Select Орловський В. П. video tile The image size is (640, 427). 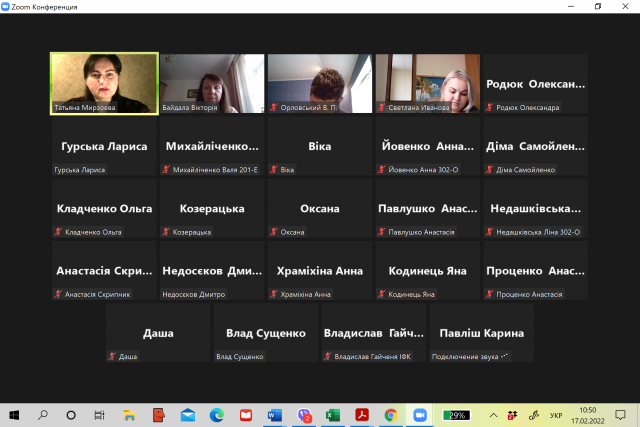click(x=320, y=84)
